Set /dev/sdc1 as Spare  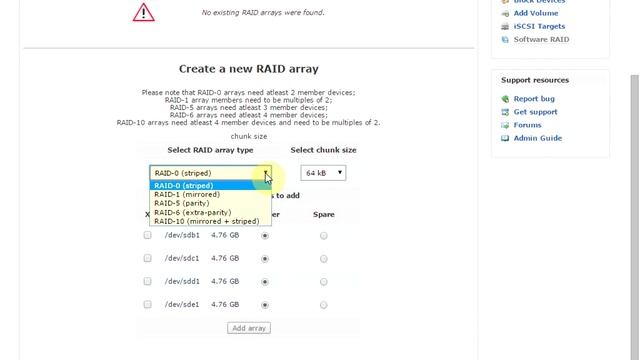tap(324, 259)
